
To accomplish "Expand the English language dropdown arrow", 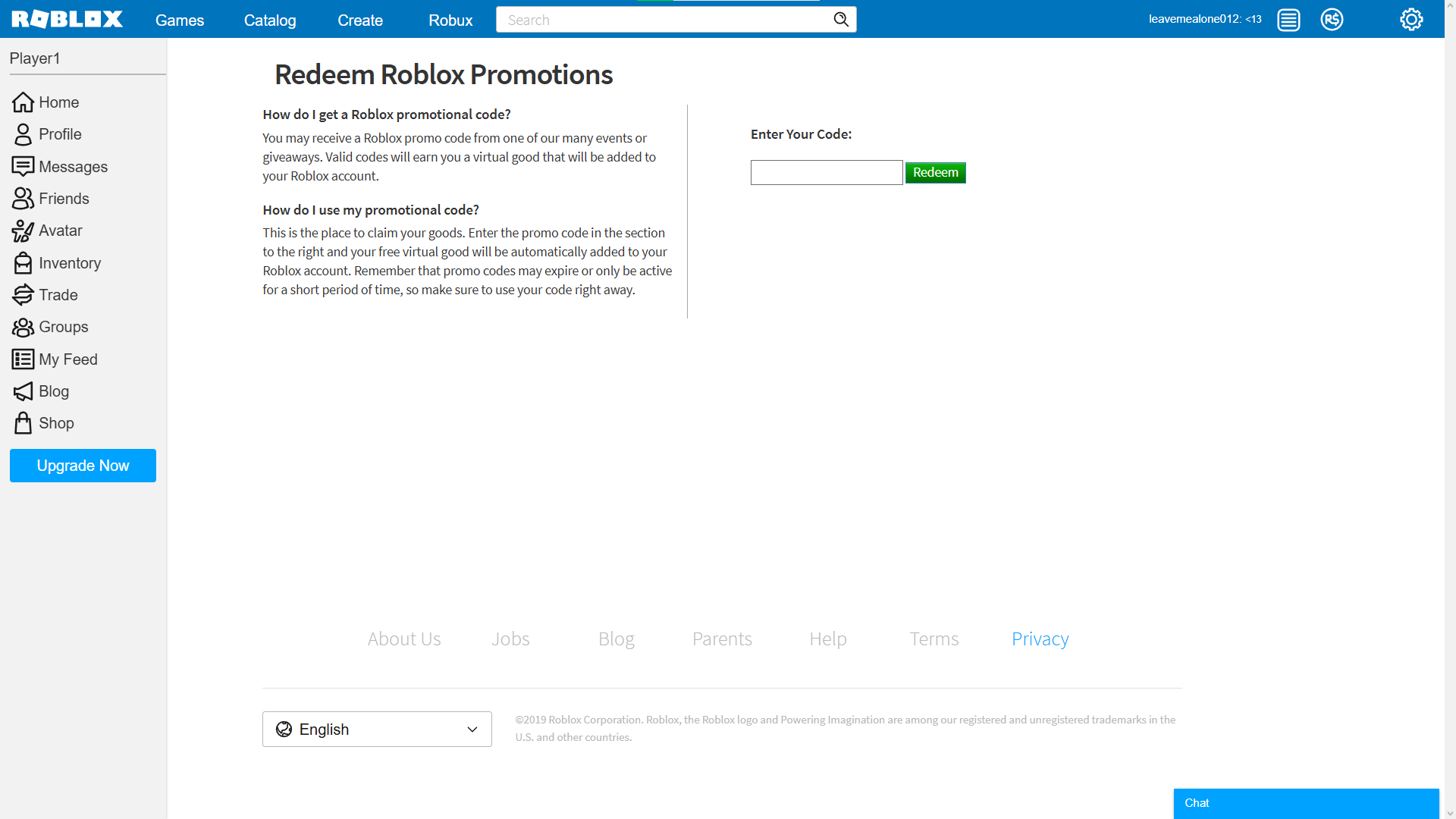I will pos(472,730).
